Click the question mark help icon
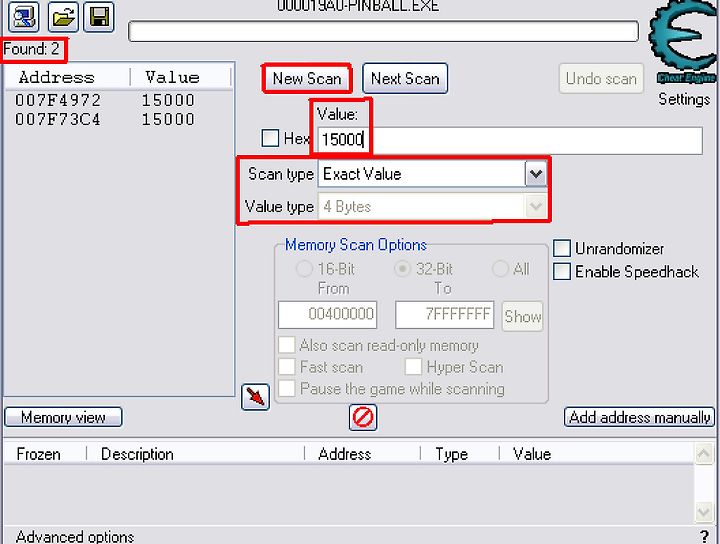Image resolution: width=720 pixels, height=544 pixels. point(705,536)
